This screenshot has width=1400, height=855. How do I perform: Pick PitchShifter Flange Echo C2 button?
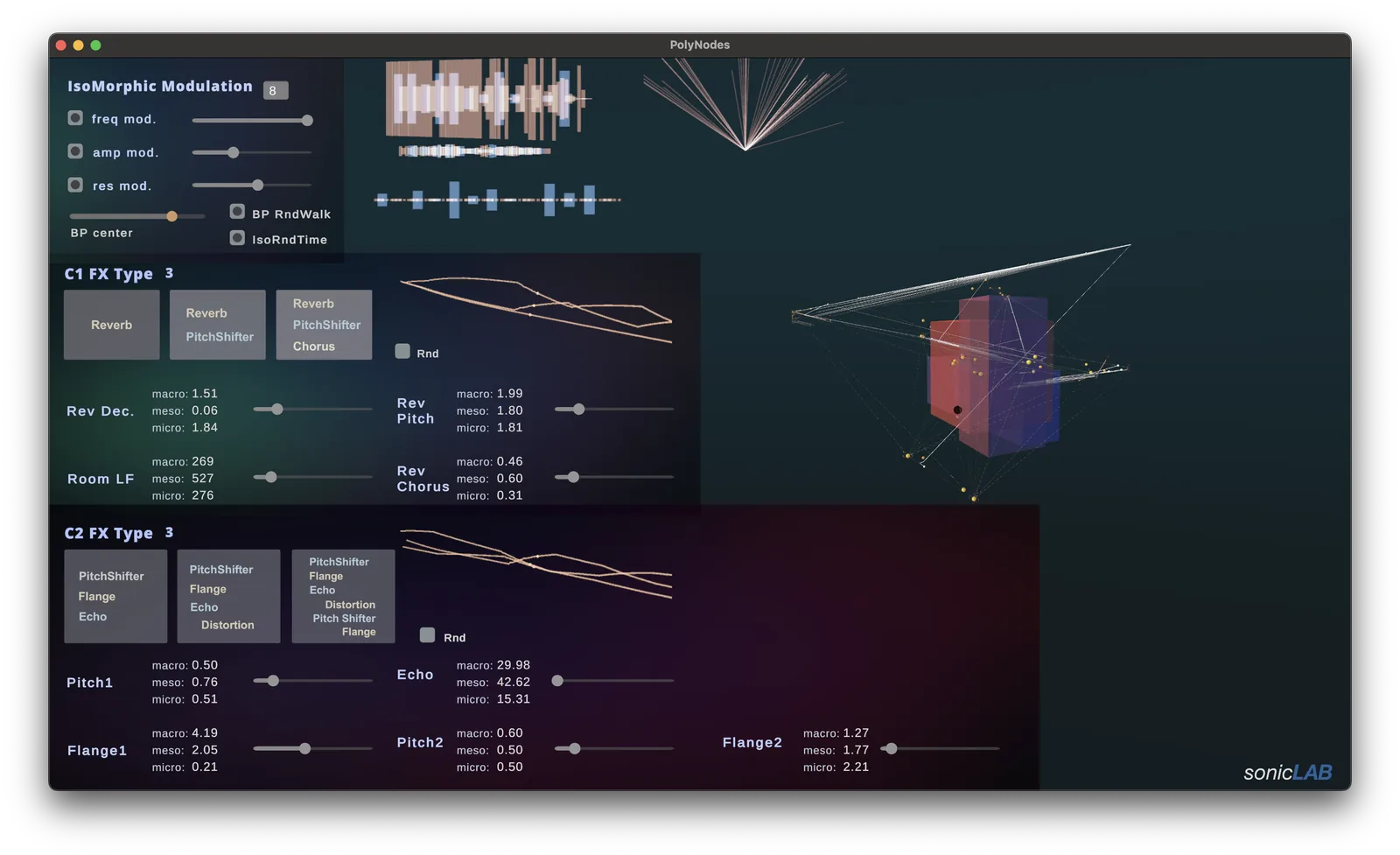(x=115, y=596)
